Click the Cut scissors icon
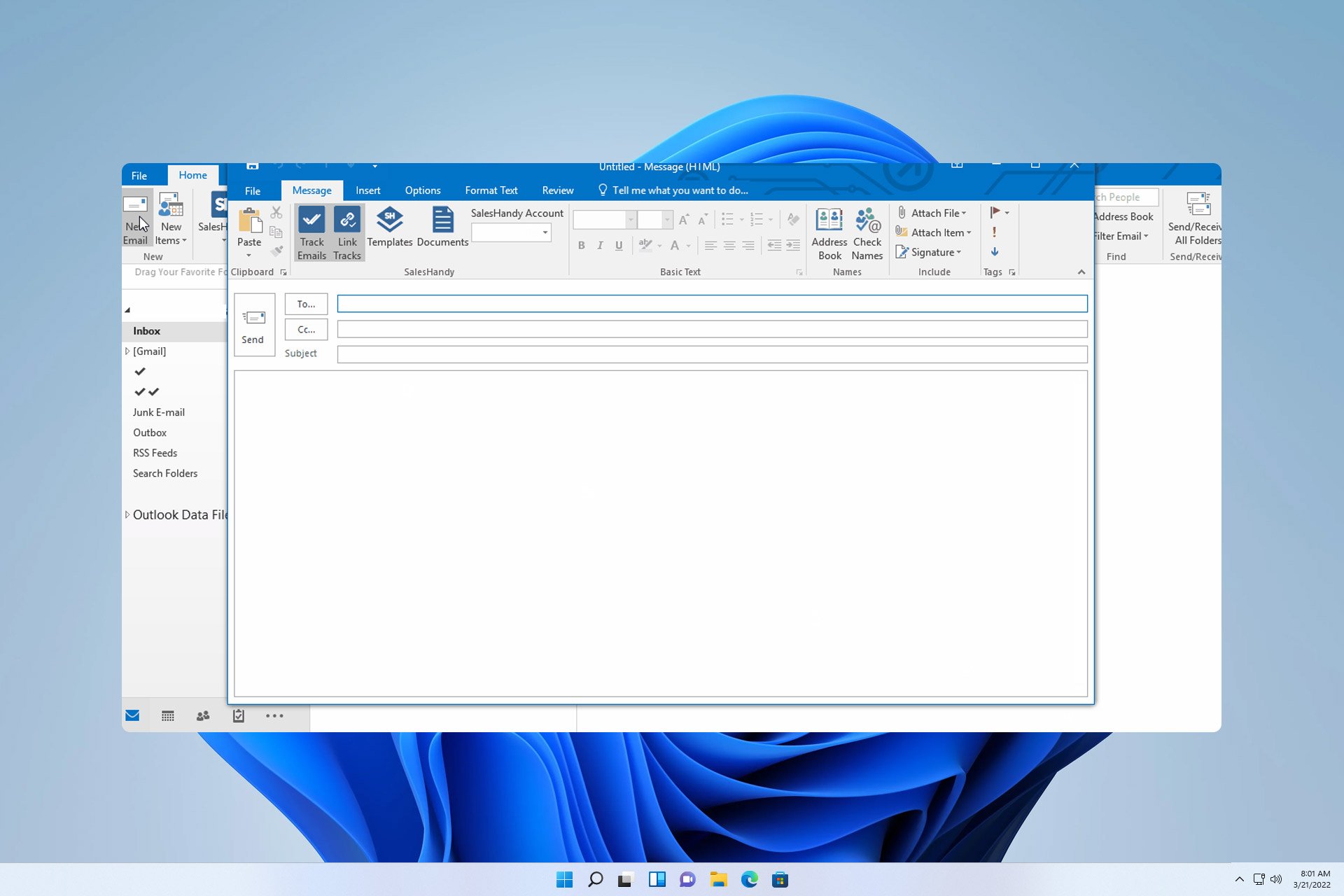The image size is (1344, 896). 276,212
